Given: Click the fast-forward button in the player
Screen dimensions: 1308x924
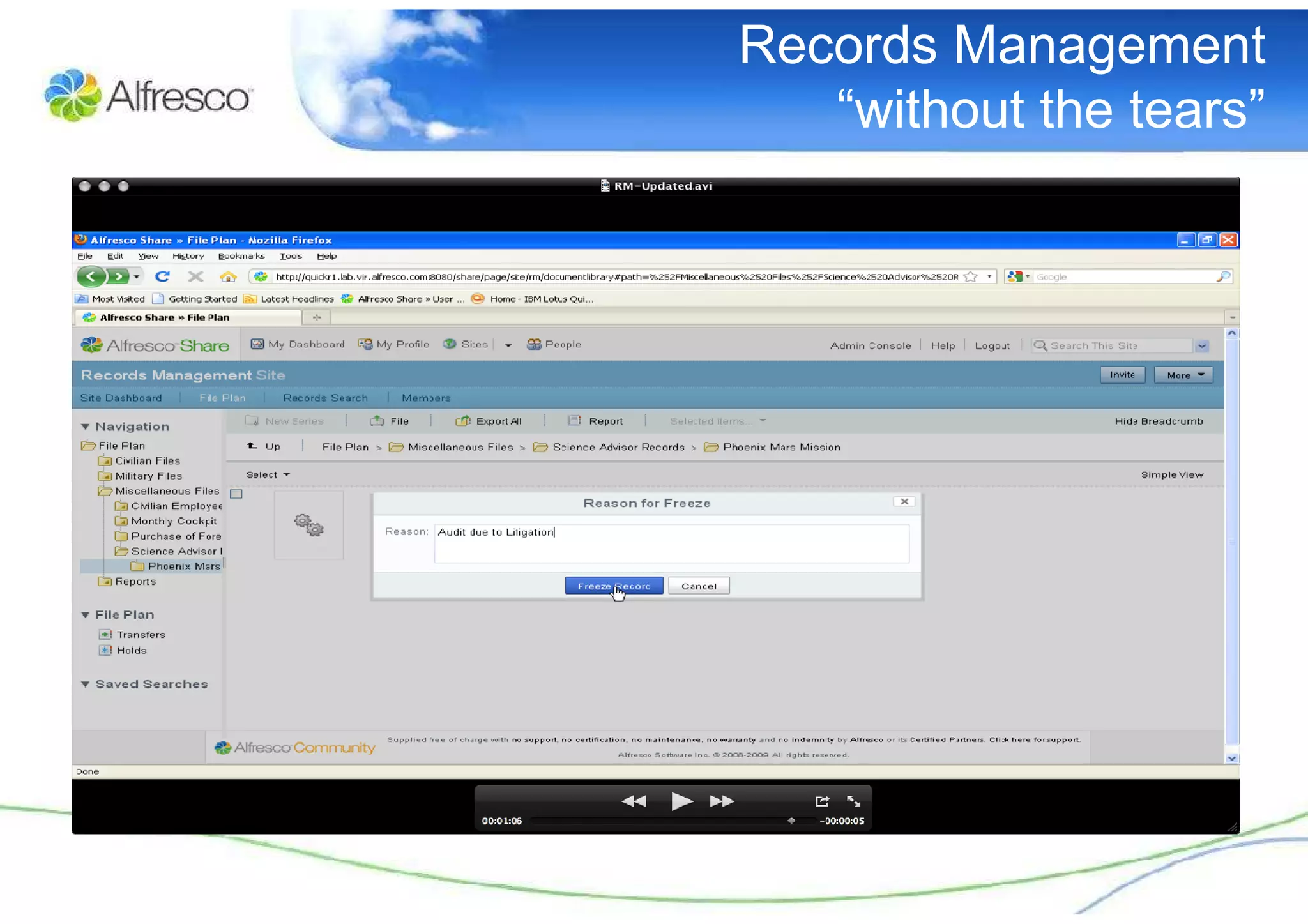Looking at the screenshot, I should pos(722,801).
